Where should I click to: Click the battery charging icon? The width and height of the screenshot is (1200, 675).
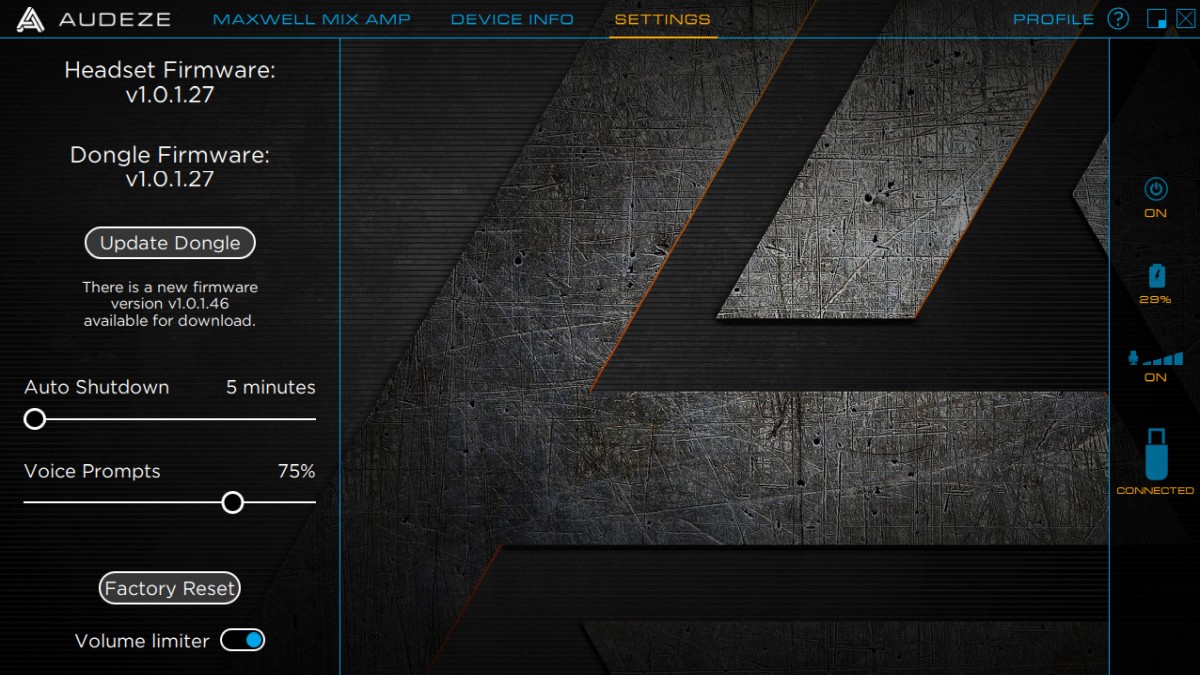point(1156,275)
